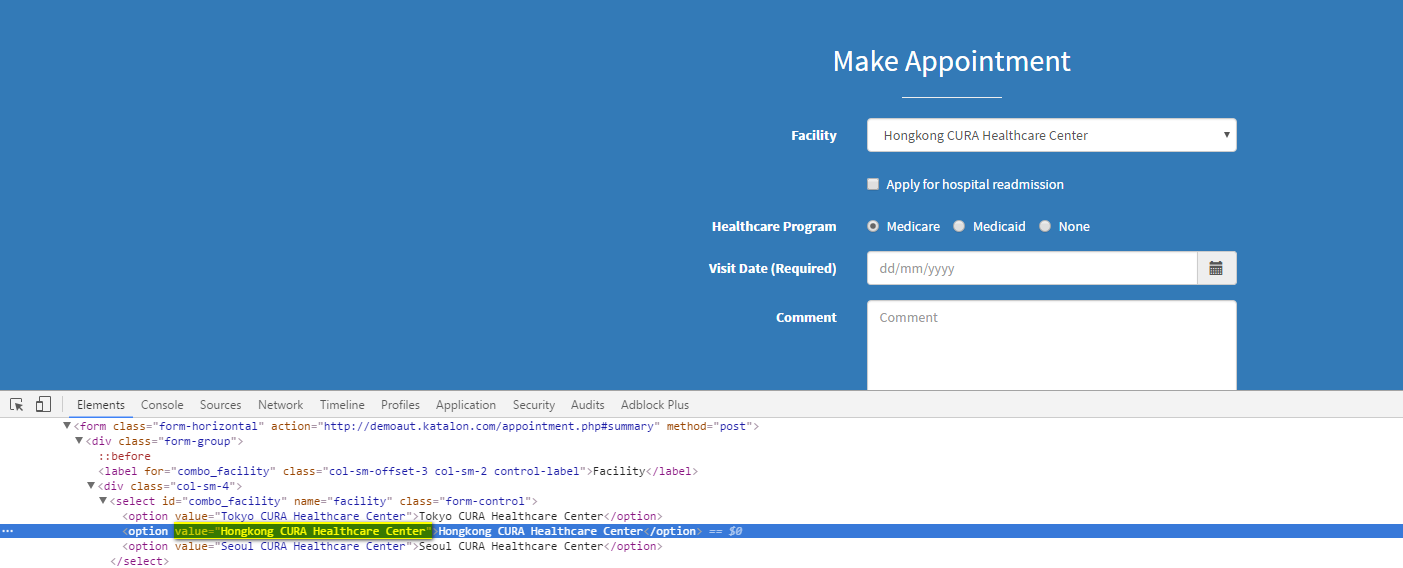Click inside the Comment text area
Screen dimensions: 1403x568
pyautogui.click(x=1051, y=345)
